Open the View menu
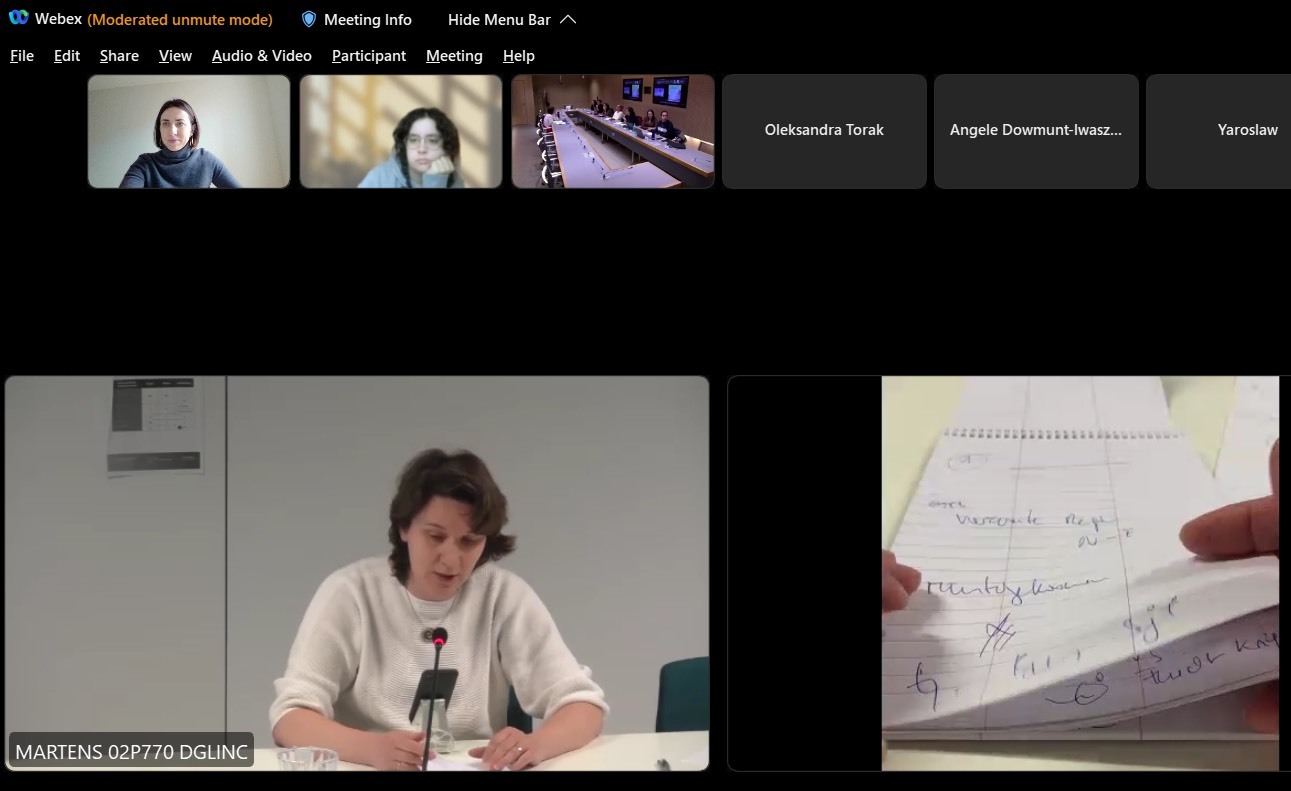The height and width of the screenshot is (791, 1291). (175, 56)
